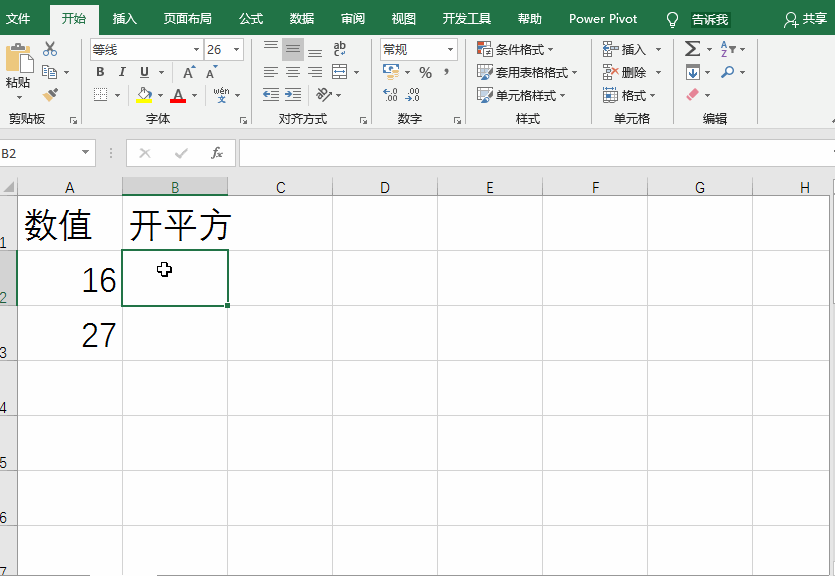This screenshot has height=576, width=835.
Task: Switch to the 插入 ribbon tab
Action: coord(125,19)
